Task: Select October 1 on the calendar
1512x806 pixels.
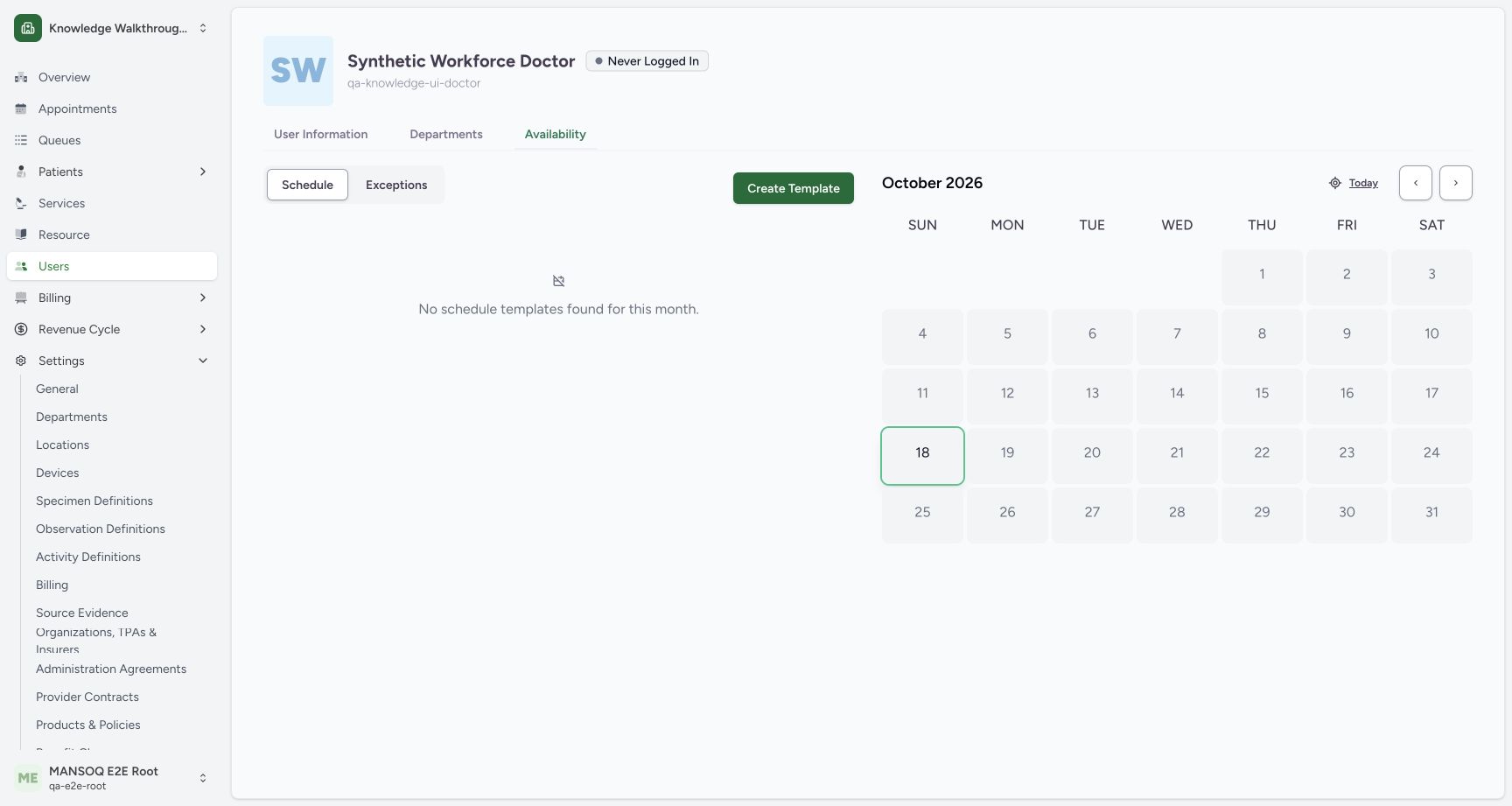Action: tap(1262, 277)
